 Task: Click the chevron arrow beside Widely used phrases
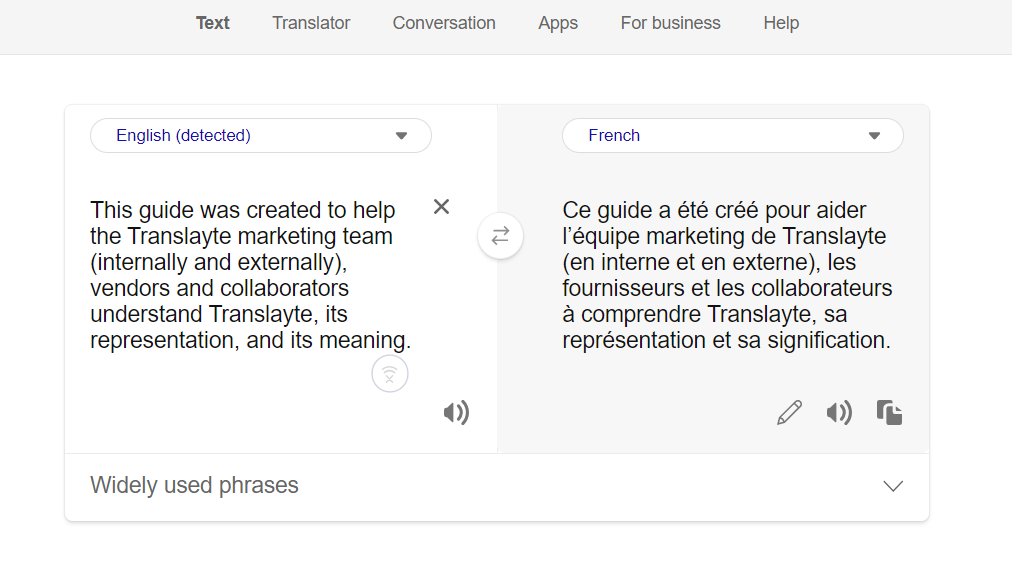pyautogui.click(x=893, y=486)
